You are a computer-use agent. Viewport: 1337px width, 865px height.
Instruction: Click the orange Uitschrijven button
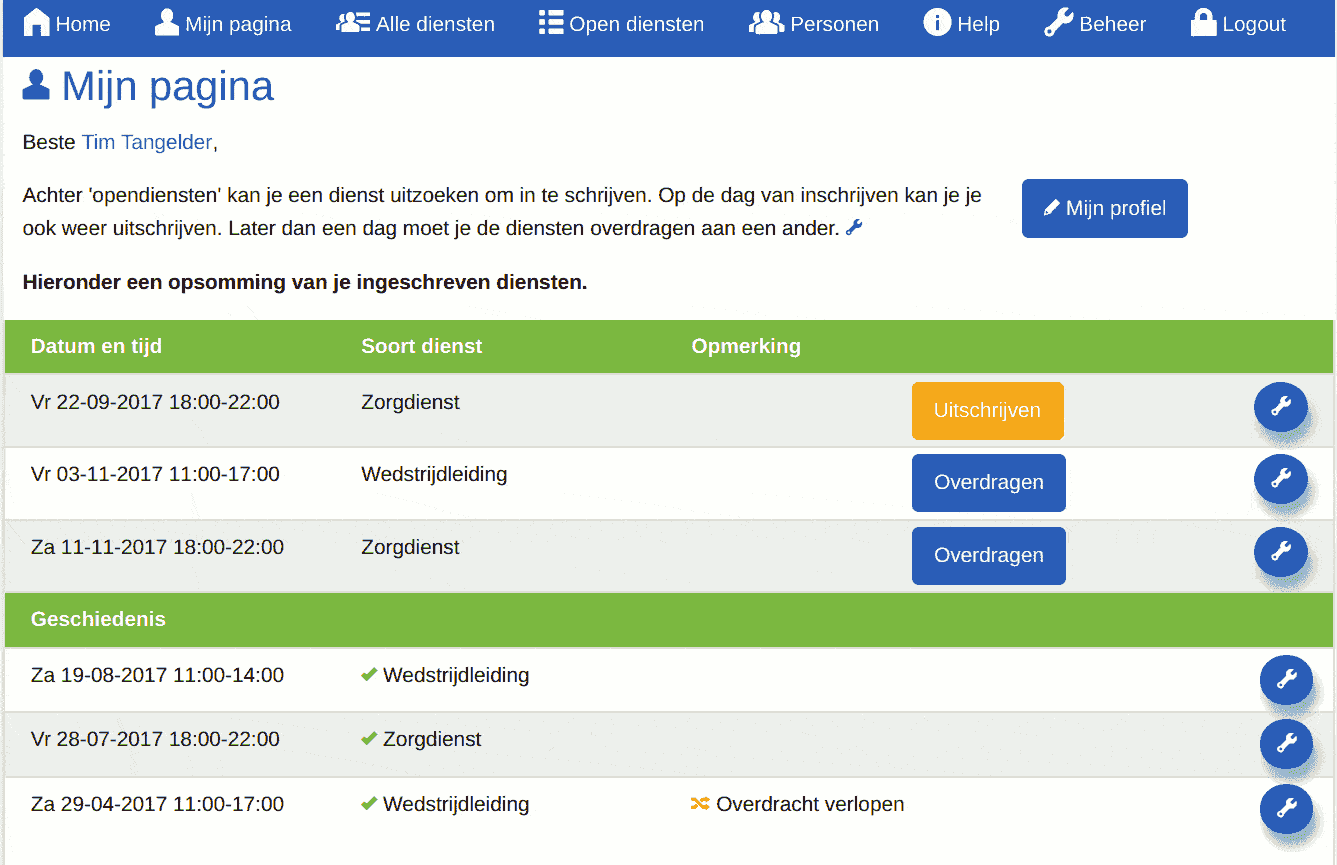pyautogui.click(x=987, y=410)
